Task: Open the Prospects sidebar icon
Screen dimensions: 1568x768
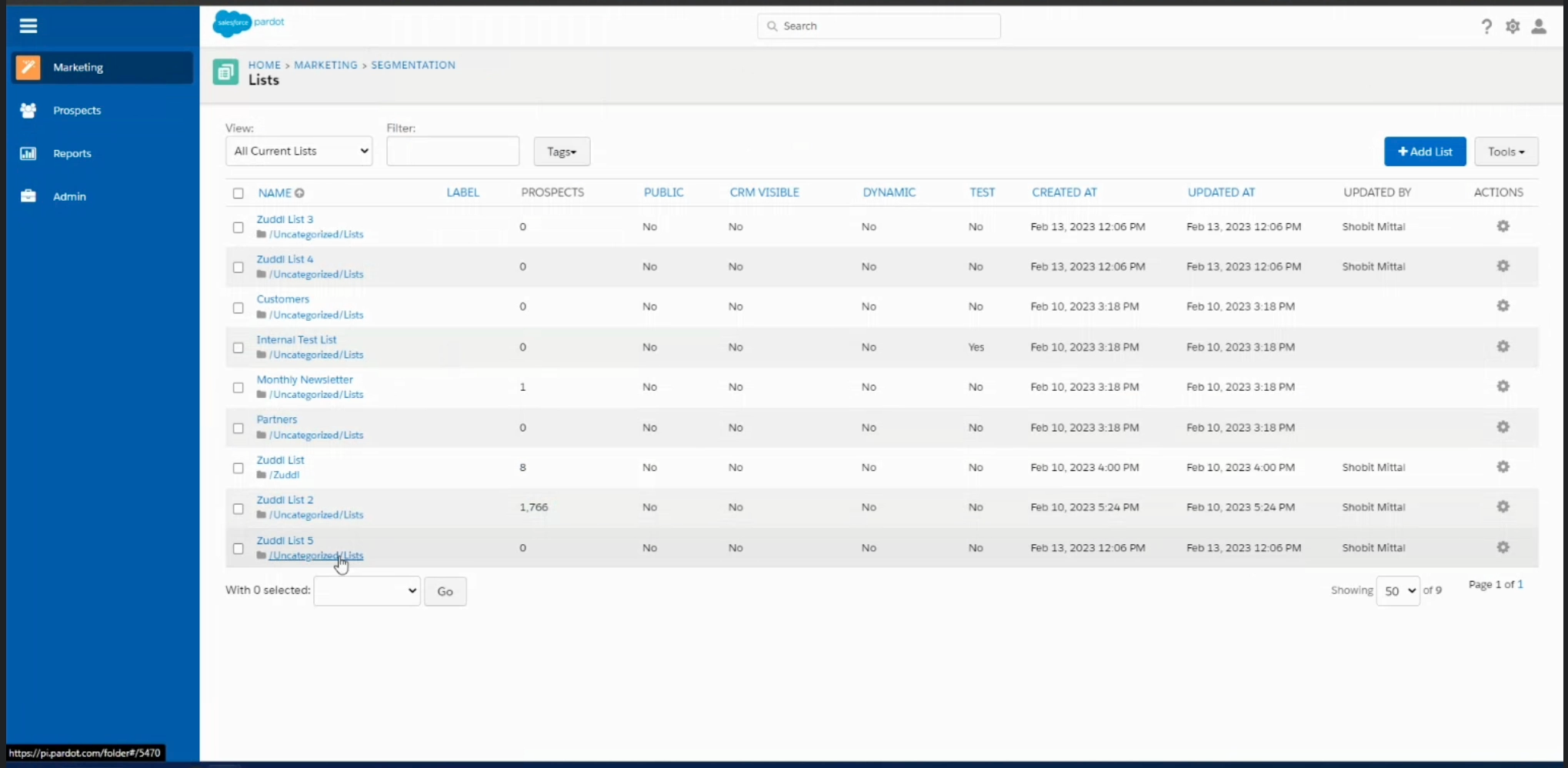Action: pos(28,111)
